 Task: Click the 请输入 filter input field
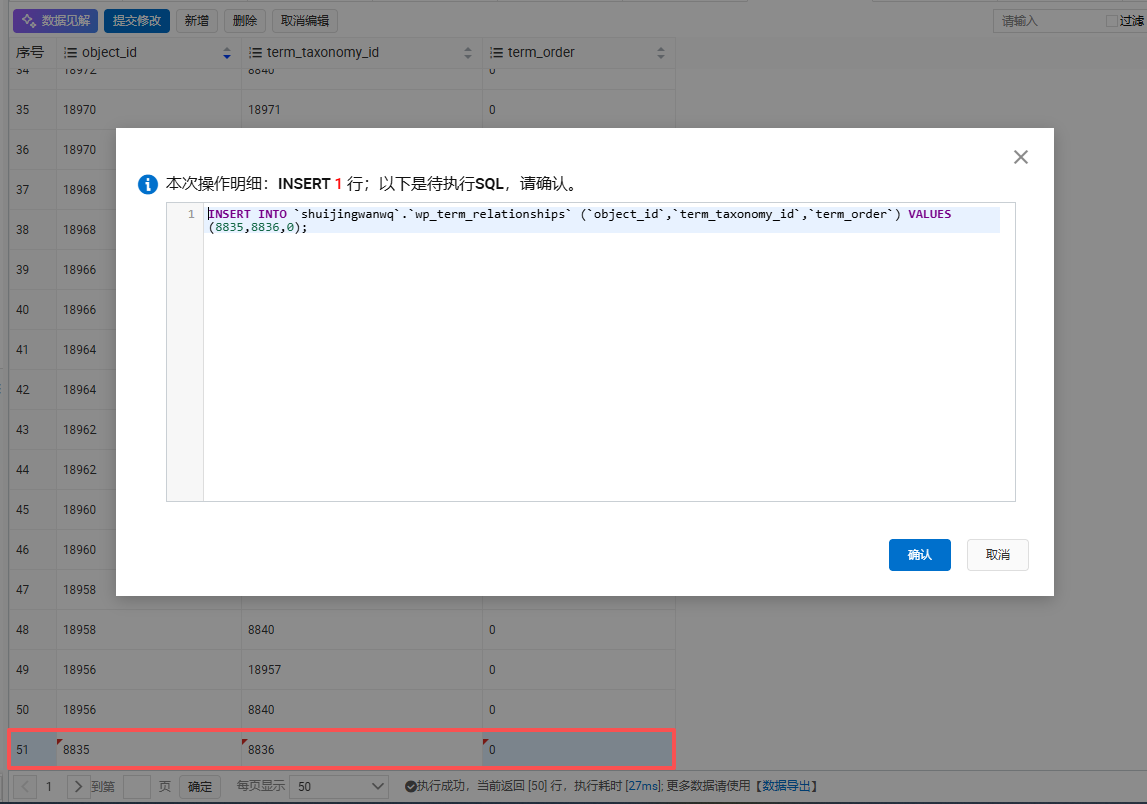pyautogui.click(x=1048, y=20)
